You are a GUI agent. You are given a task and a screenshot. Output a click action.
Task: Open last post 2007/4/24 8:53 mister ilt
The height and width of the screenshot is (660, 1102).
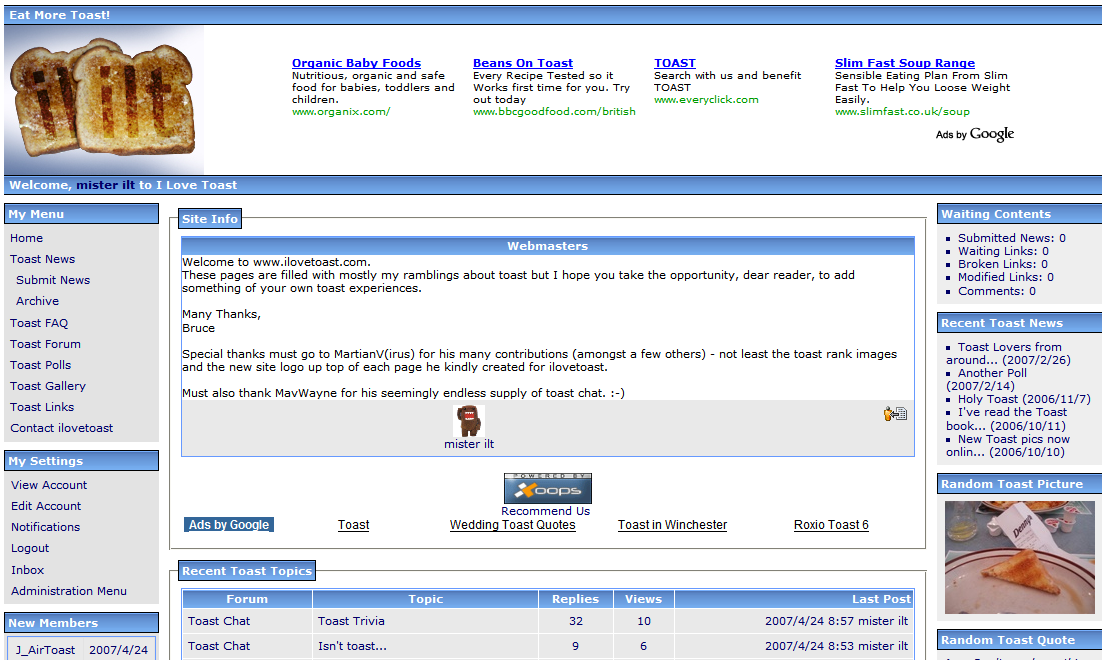tap(836, 647)
